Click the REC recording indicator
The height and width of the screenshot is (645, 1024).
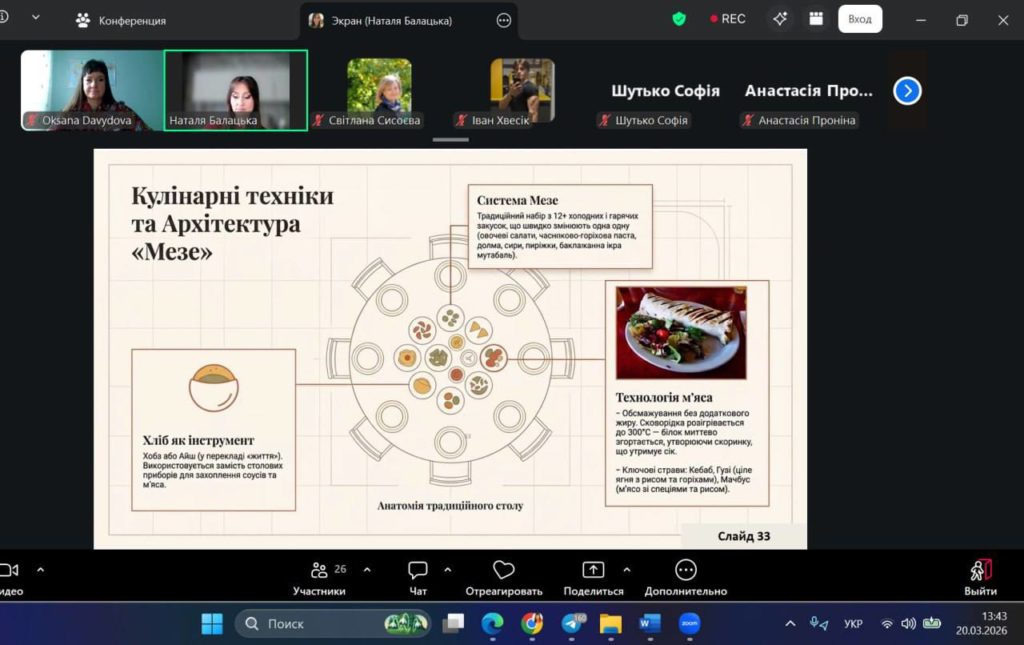click(x=728, y=19)
